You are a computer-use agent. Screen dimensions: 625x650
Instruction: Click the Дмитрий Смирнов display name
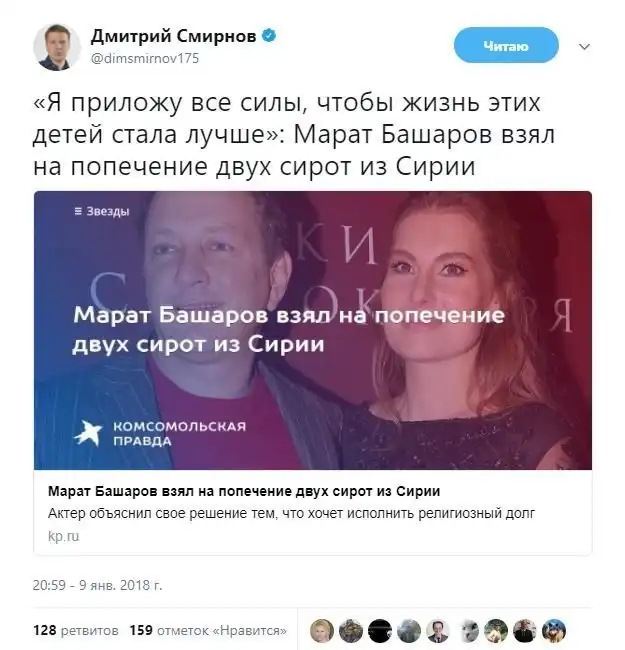(173, 36)
